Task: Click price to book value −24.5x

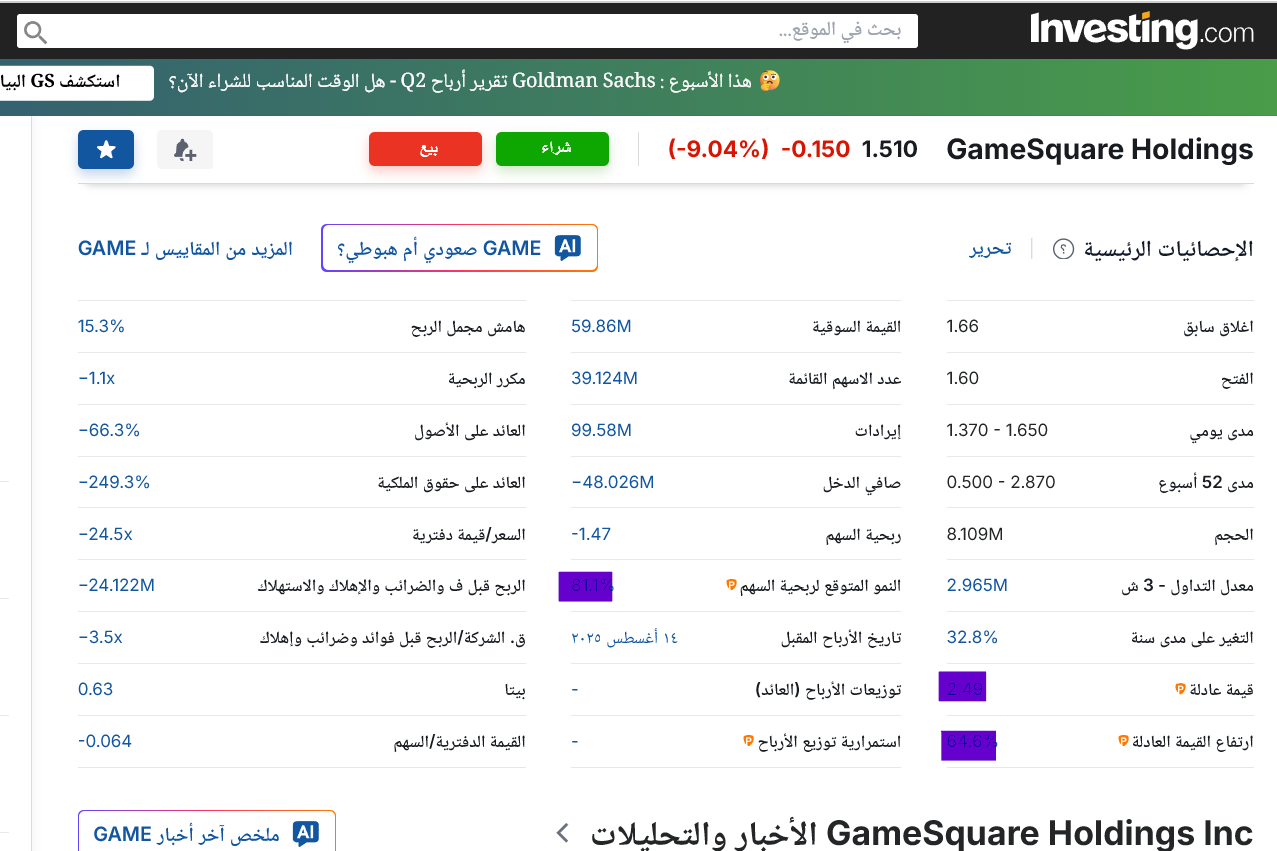Action: [x=105, y=534]
